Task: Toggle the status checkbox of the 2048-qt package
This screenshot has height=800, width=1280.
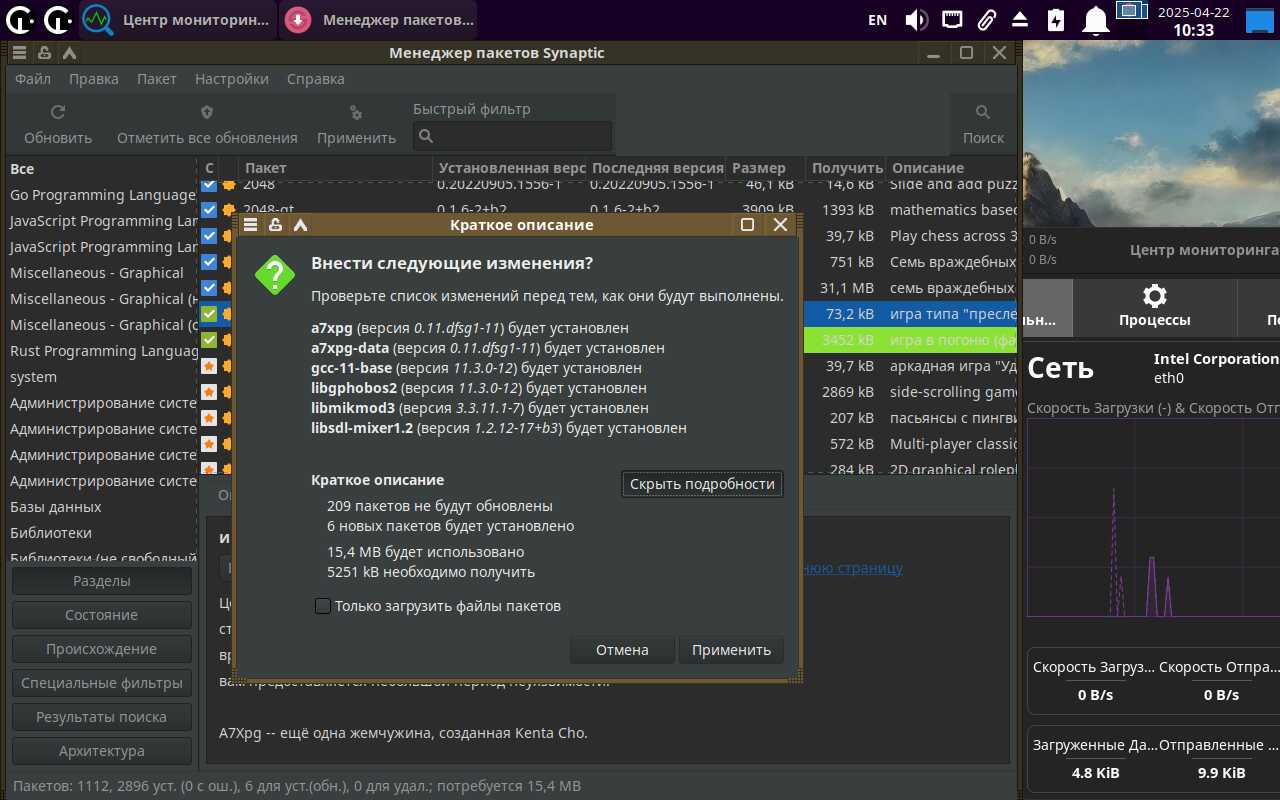Action: click(x=209, y=210)
